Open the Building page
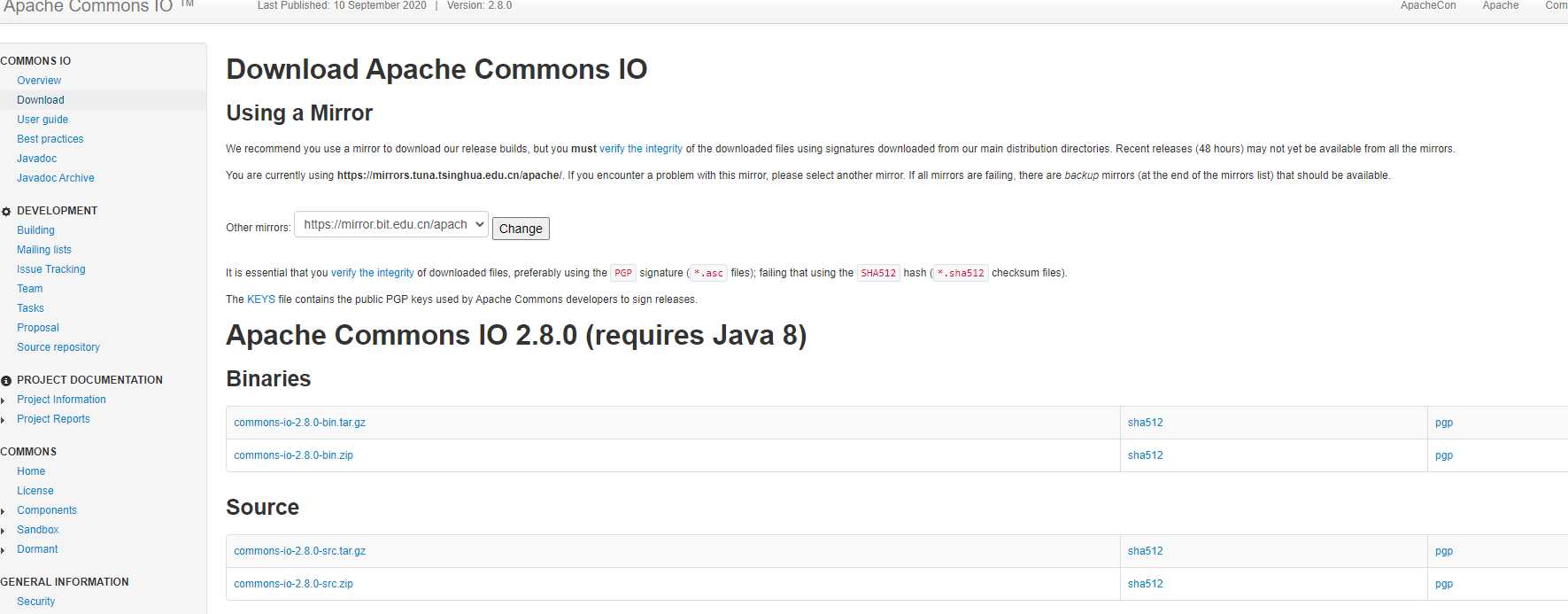Screen dimensions: 1568x614 [x=35, y=230]
